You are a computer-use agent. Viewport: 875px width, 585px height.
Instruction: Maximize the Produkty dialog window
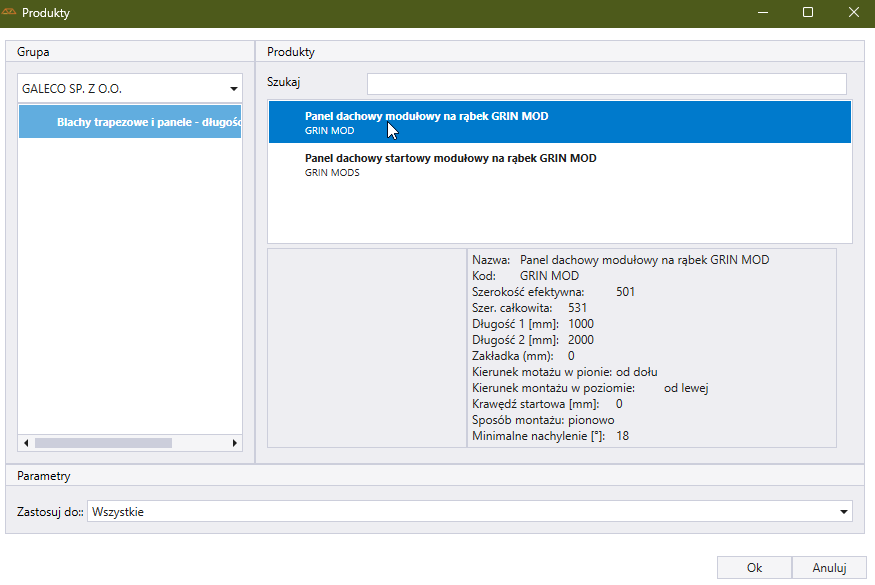click(x=808, y=13)
